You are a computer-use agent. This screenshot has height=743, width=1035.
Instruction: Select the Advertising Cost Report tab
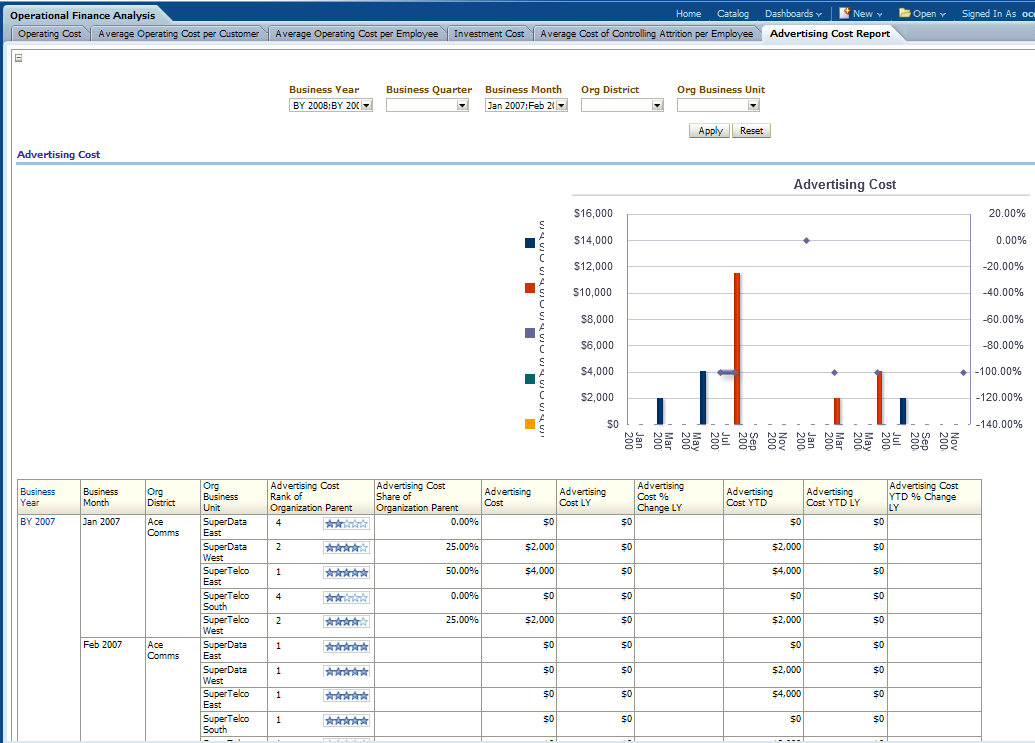(x=830, y=34)
